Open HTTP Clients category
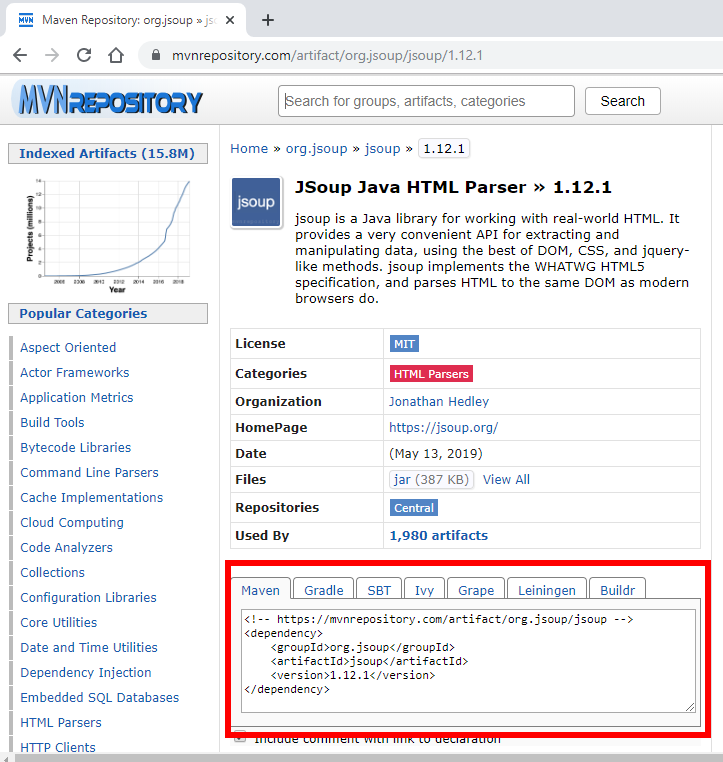Viewport: 723px width, 762px height. click(58, 747)
